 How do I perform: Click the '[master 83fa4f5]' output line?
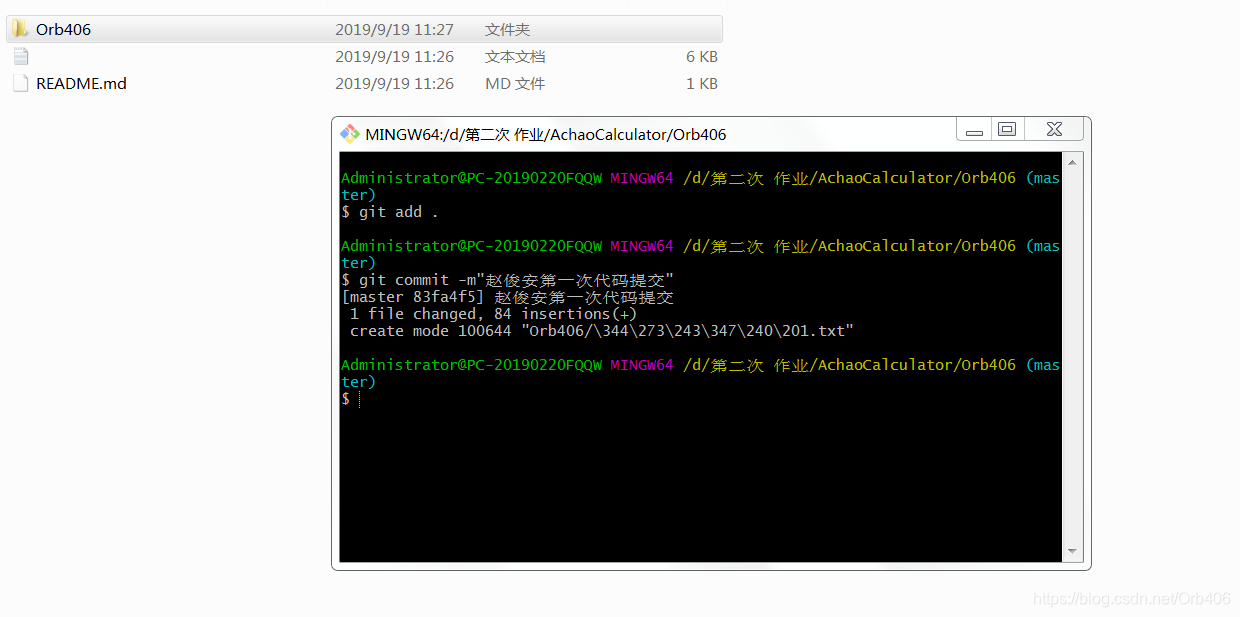pos(508,298)
